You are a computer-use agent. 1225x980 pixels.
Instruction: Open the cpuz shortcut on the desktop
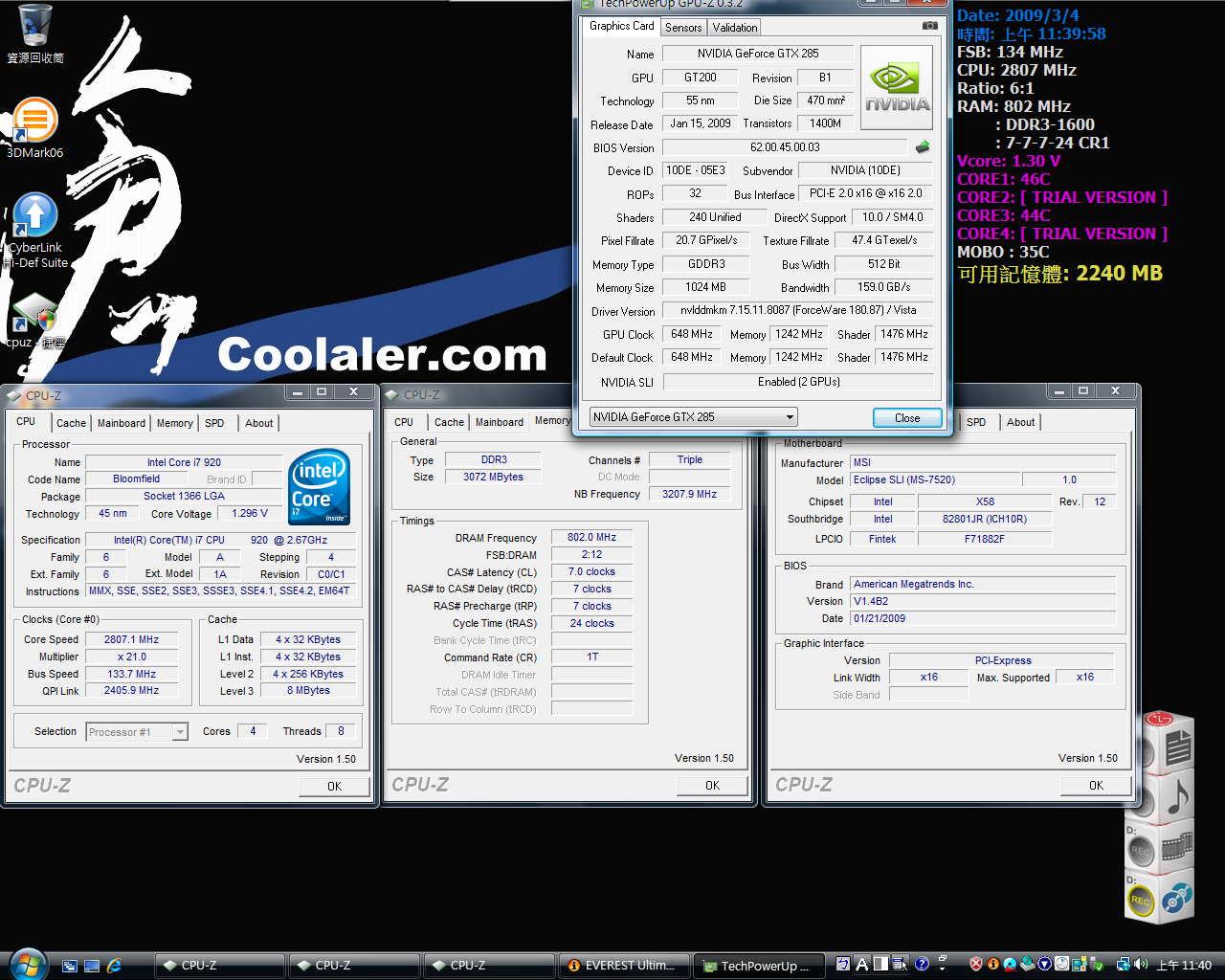(x=35, y=321)
